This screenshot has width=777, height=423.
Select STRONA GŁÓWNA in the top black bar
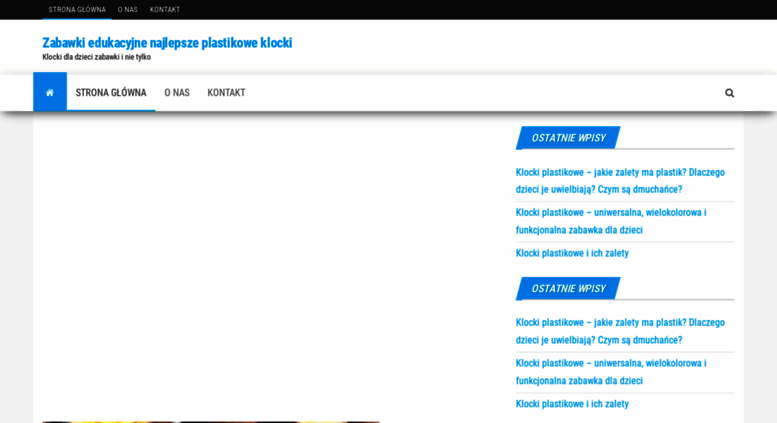tap(77, 9)
